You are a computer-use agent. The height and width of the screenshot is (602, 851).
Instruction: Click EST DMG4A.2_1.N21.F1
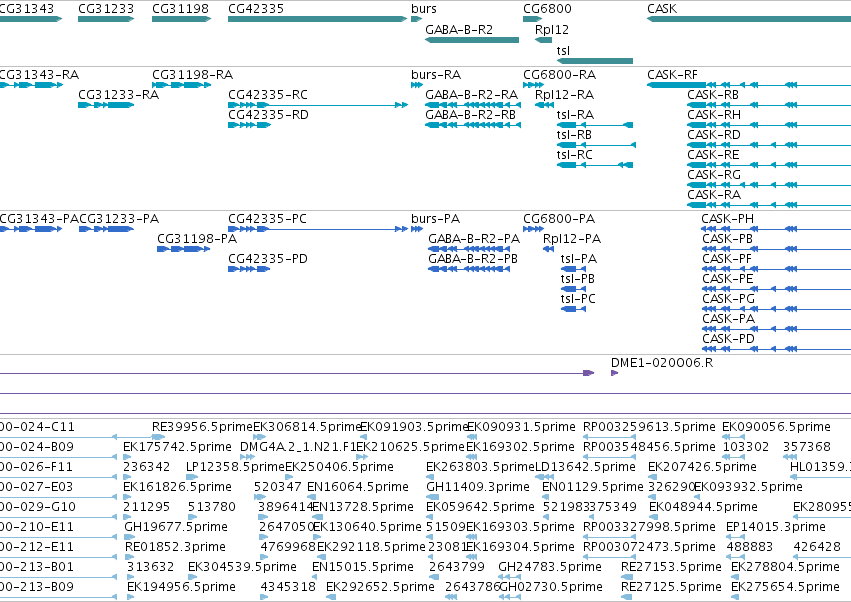click(246, 457)
